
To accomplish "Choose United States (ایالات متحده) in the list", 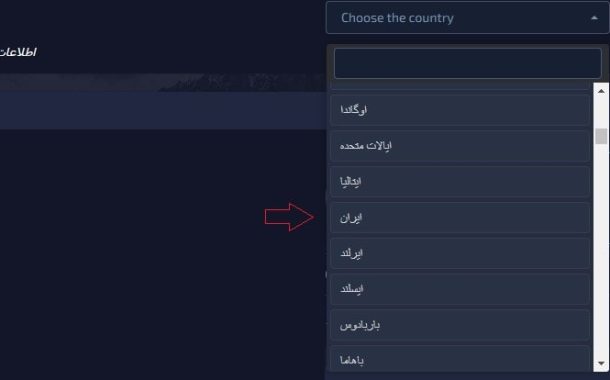I will [x=460, y=146].
